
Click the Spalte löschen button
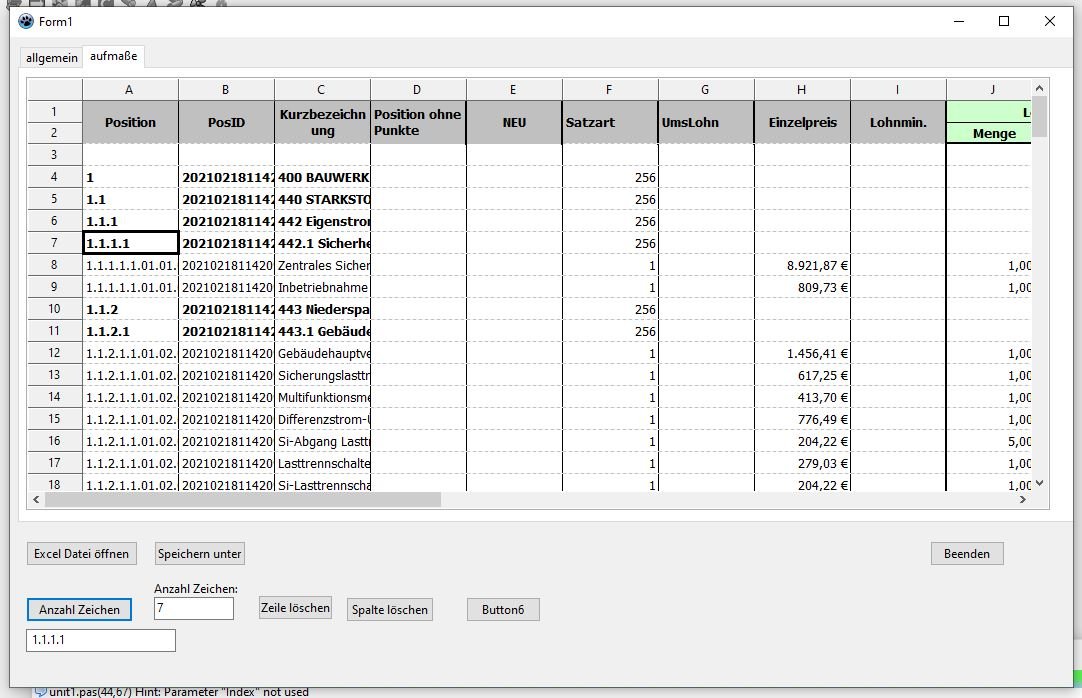[390, 609]
